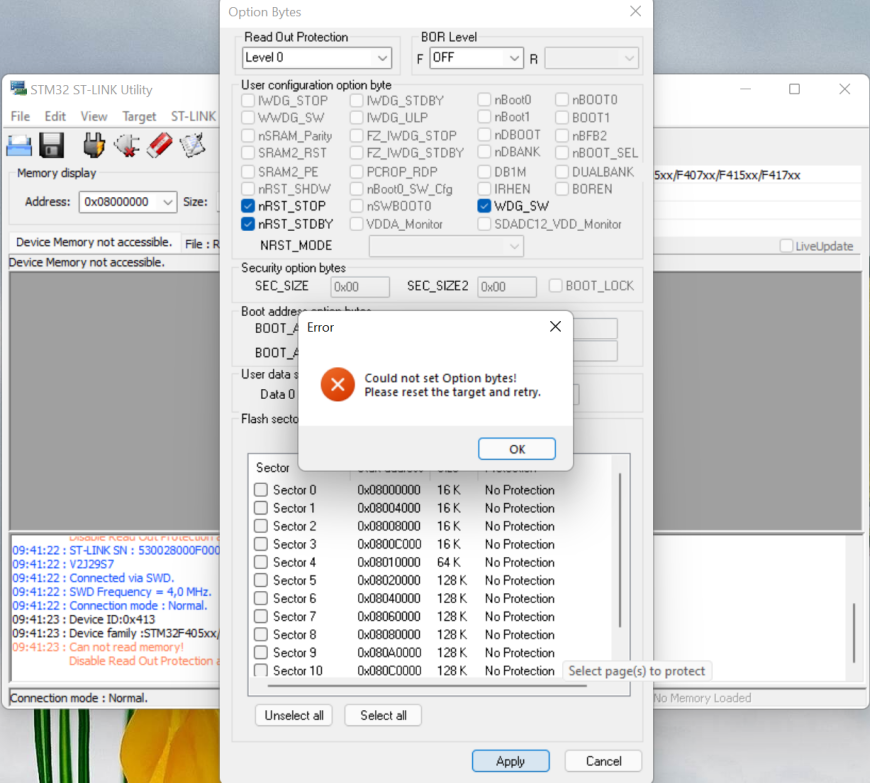The height and width of the screenshot is (783, 870).
Task: Click Cancel in Option Bytes dialog
Action: 603,761
